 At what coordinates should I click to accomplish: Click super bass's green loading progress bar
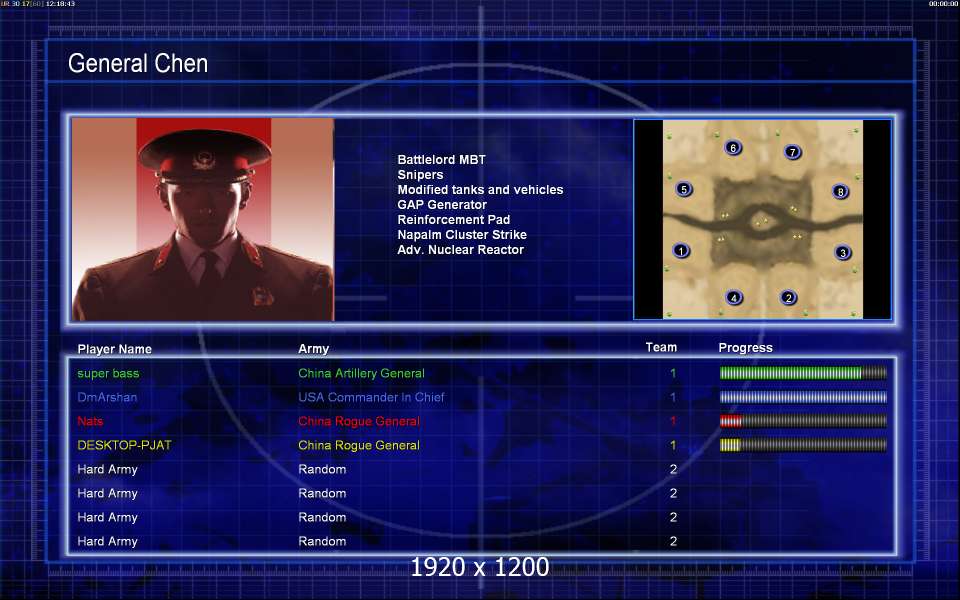point(803,373)
